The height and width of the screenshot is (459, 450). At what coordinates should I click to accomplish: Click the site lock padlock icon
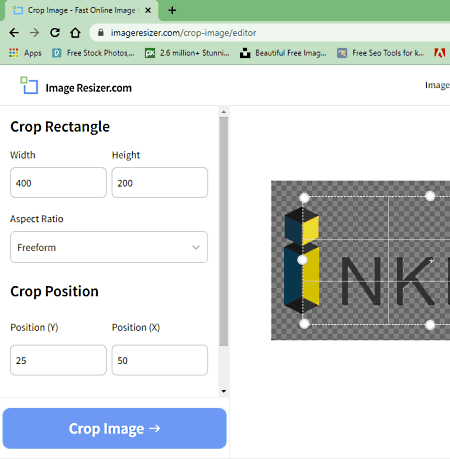click(x=101, y=33)
